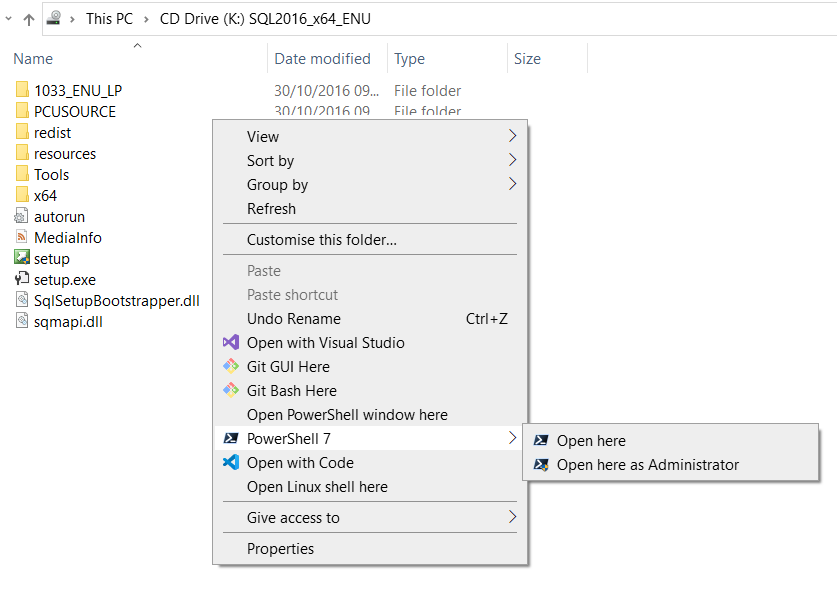Click the MediaInfo file icon
This screenshot has height=592, width=837.
[x=23, y=237]
